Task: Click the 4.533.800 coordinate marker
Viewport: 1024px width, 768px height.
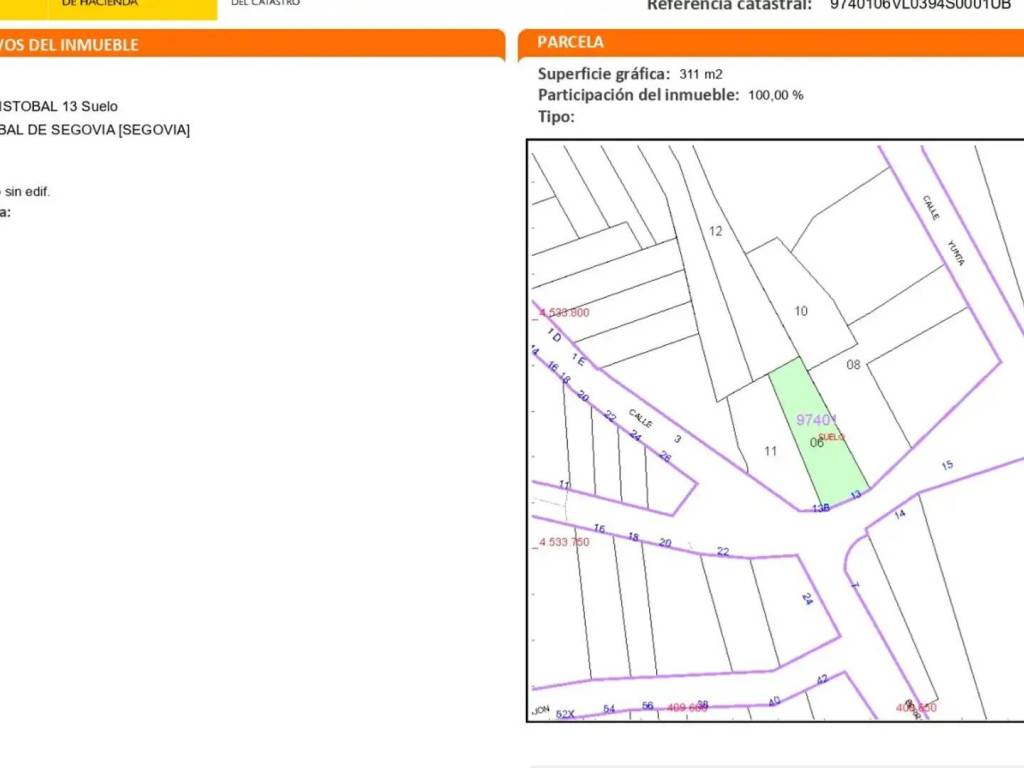Action: point(564,313)
